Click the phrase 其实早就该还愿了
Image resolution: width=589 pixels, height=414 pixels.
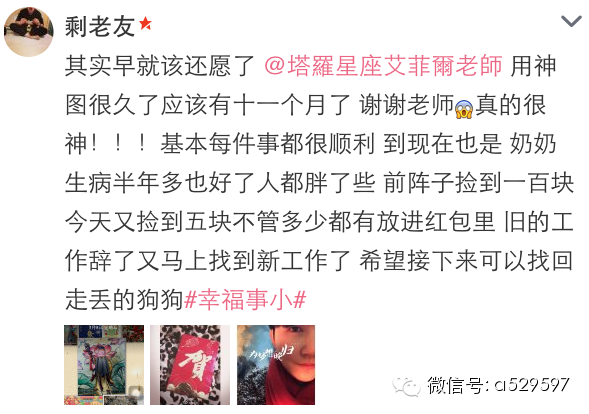point(160,66)
